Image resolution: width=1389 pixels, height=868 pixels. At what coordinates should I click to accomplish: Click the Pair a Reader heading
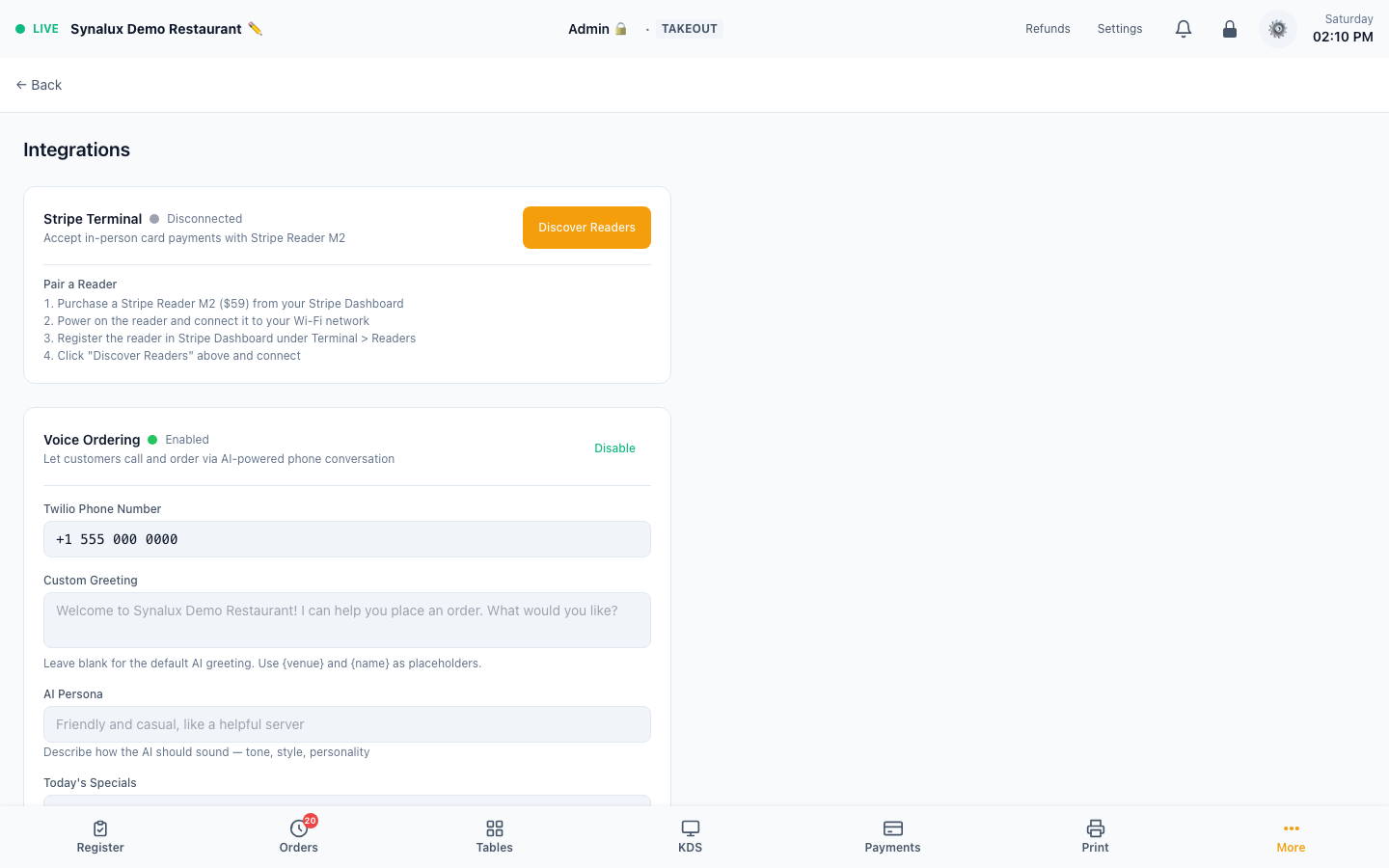point(80,285)
